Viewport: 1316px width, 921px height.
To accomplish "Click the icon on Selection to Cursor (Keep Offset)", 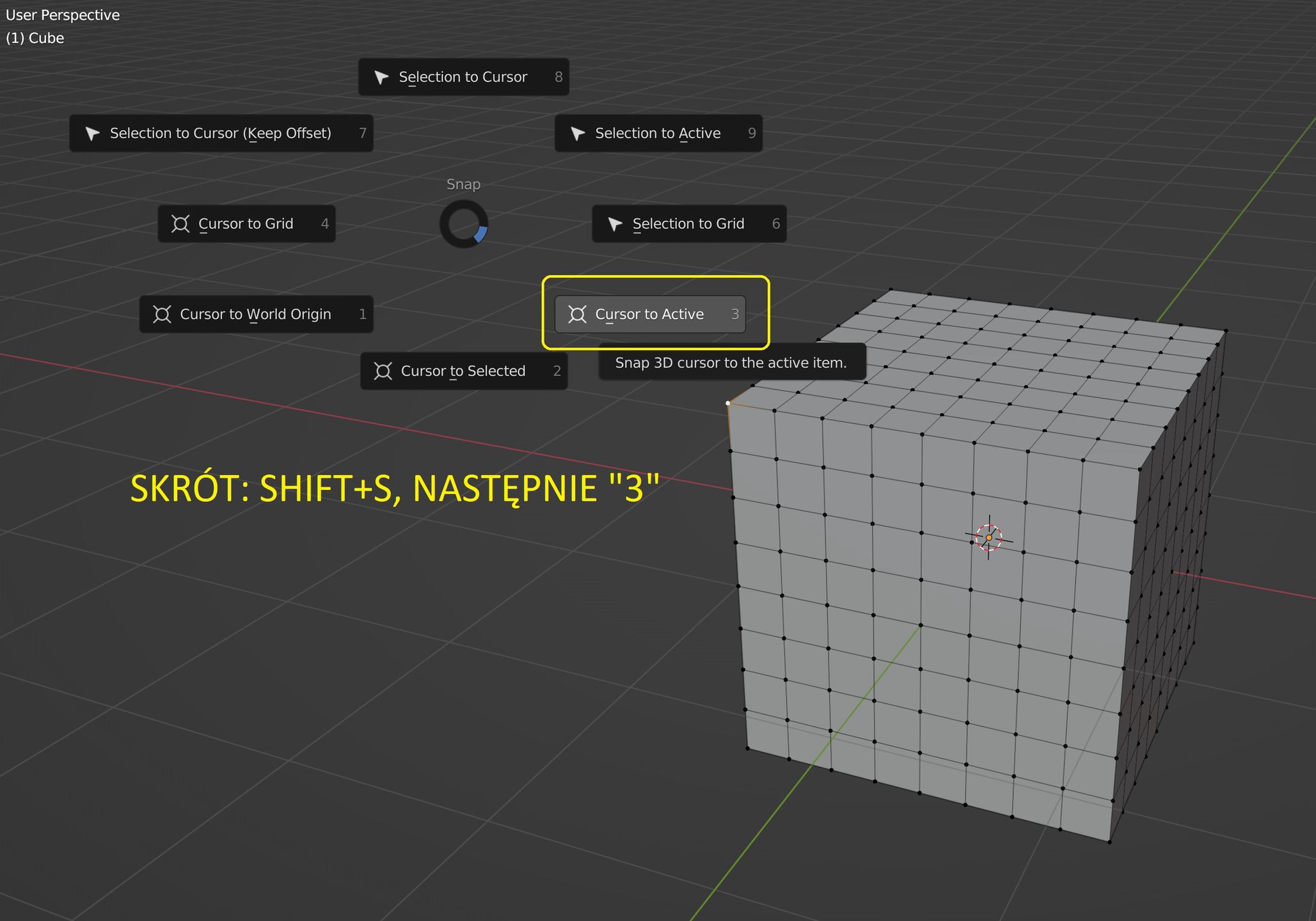I will (93, 133).
